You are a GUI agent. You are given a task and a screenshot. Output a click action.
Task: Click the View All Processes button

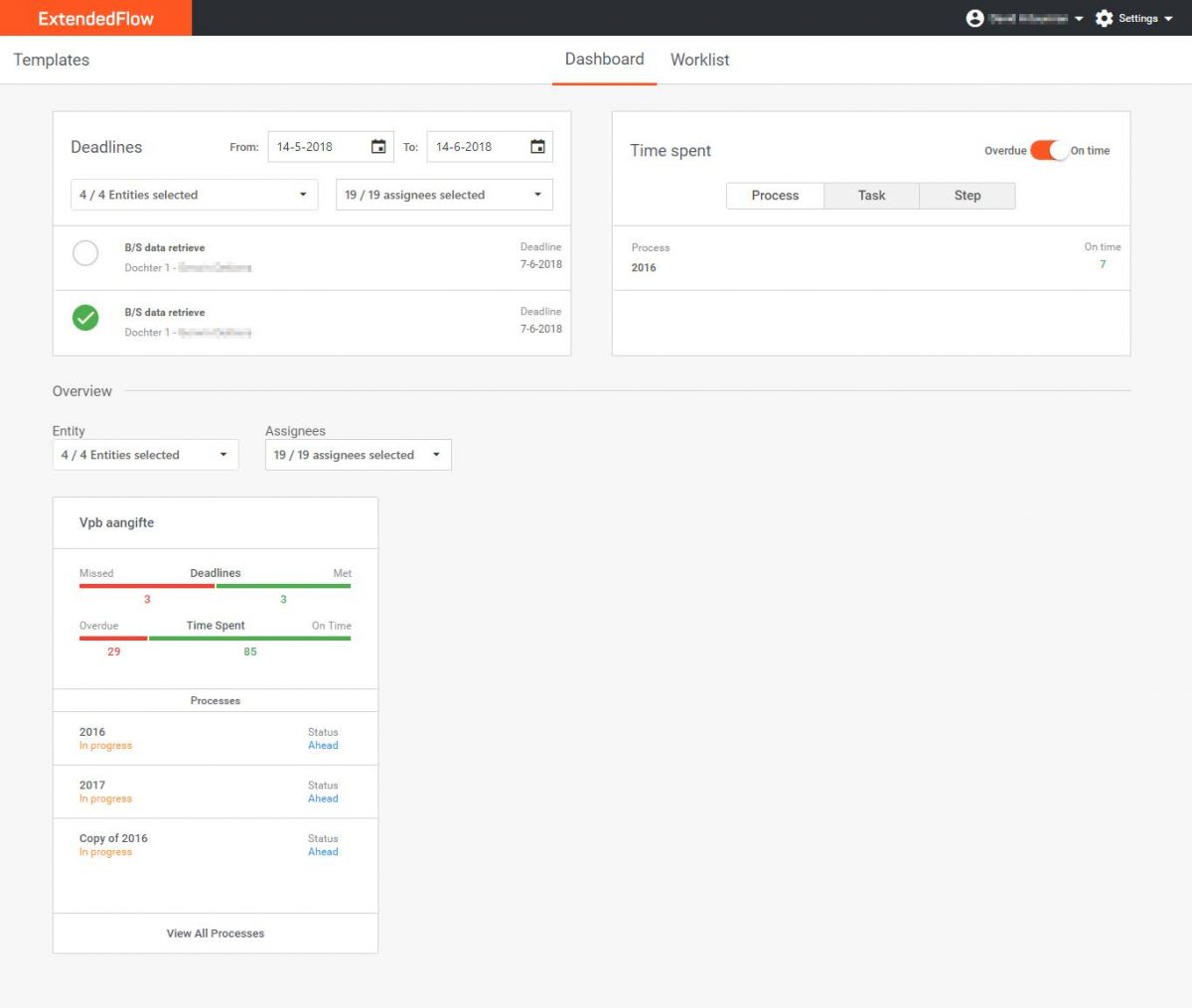click(x=215, y=933)
